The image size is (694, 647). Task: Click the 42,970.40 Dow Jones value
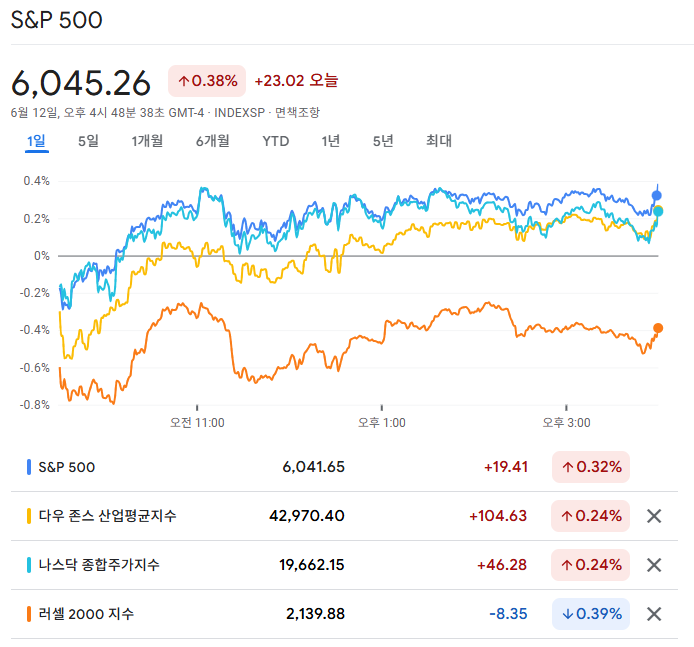307,516
